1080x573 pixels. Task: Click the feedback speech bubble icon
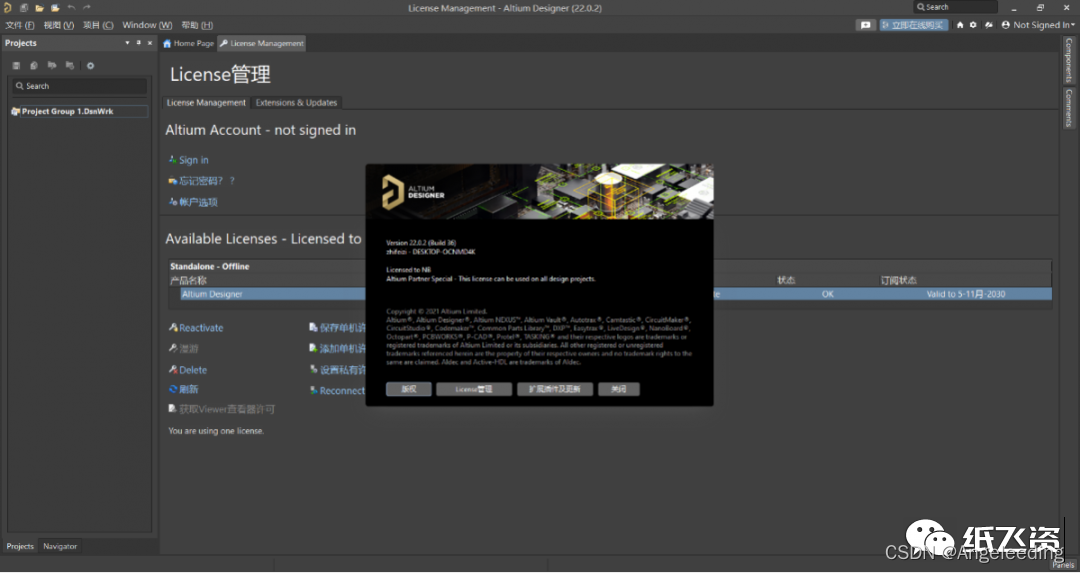click(866, 25)
